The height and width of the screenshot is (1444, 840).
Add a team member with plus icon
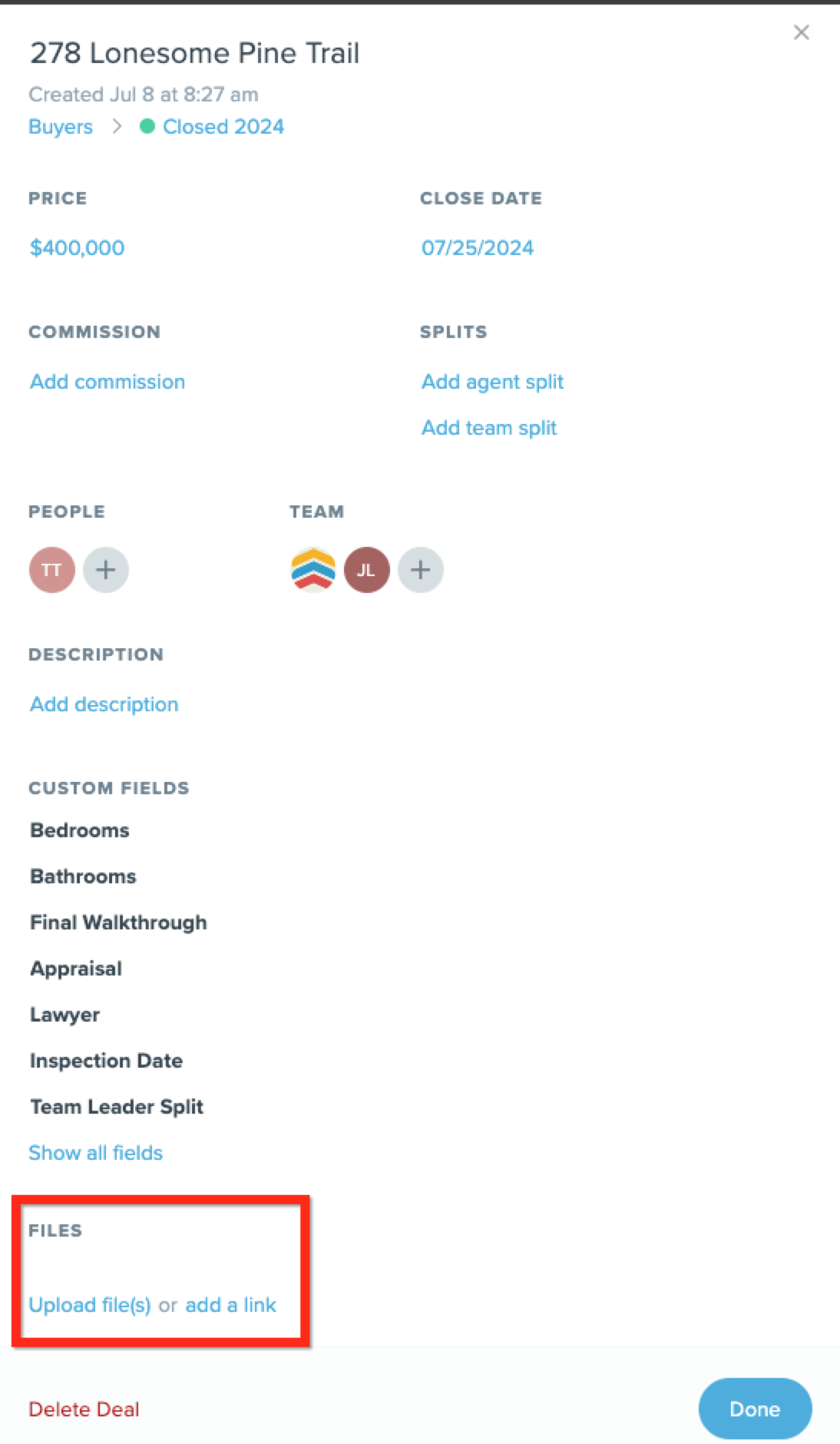[421, 570]
